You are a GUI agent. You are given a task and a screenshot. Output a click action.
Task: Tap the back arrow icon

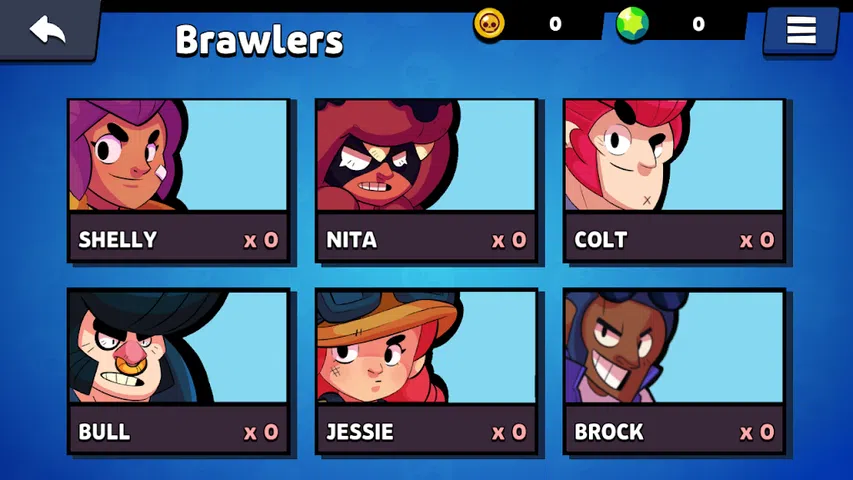click(47, 29)
